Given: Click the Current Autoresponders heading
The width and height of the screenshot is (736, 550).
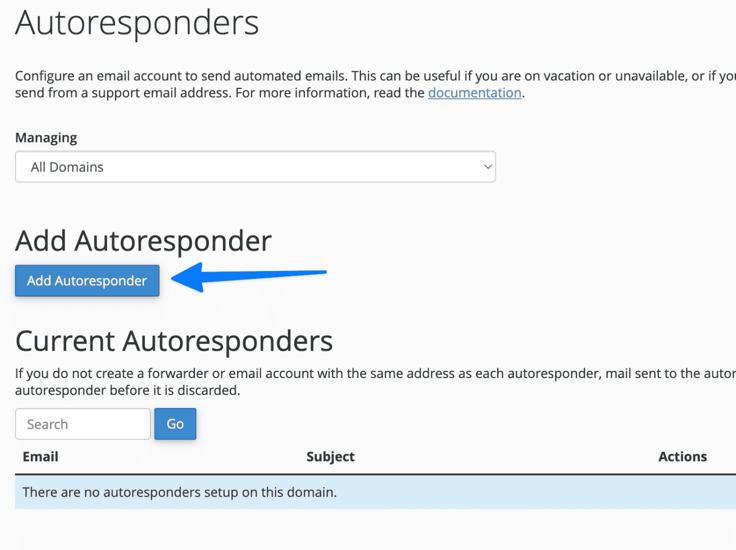Looking at the screenshot, I should coord(174,341).
